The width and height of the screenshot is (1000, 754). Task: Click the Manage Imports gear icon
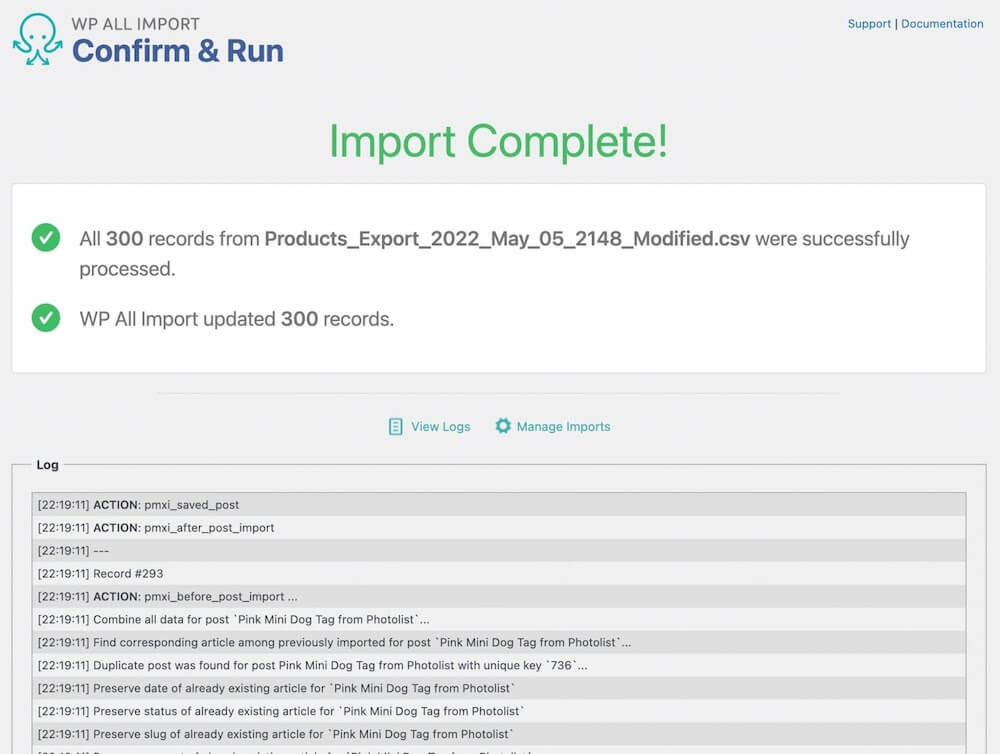[503, 425]
